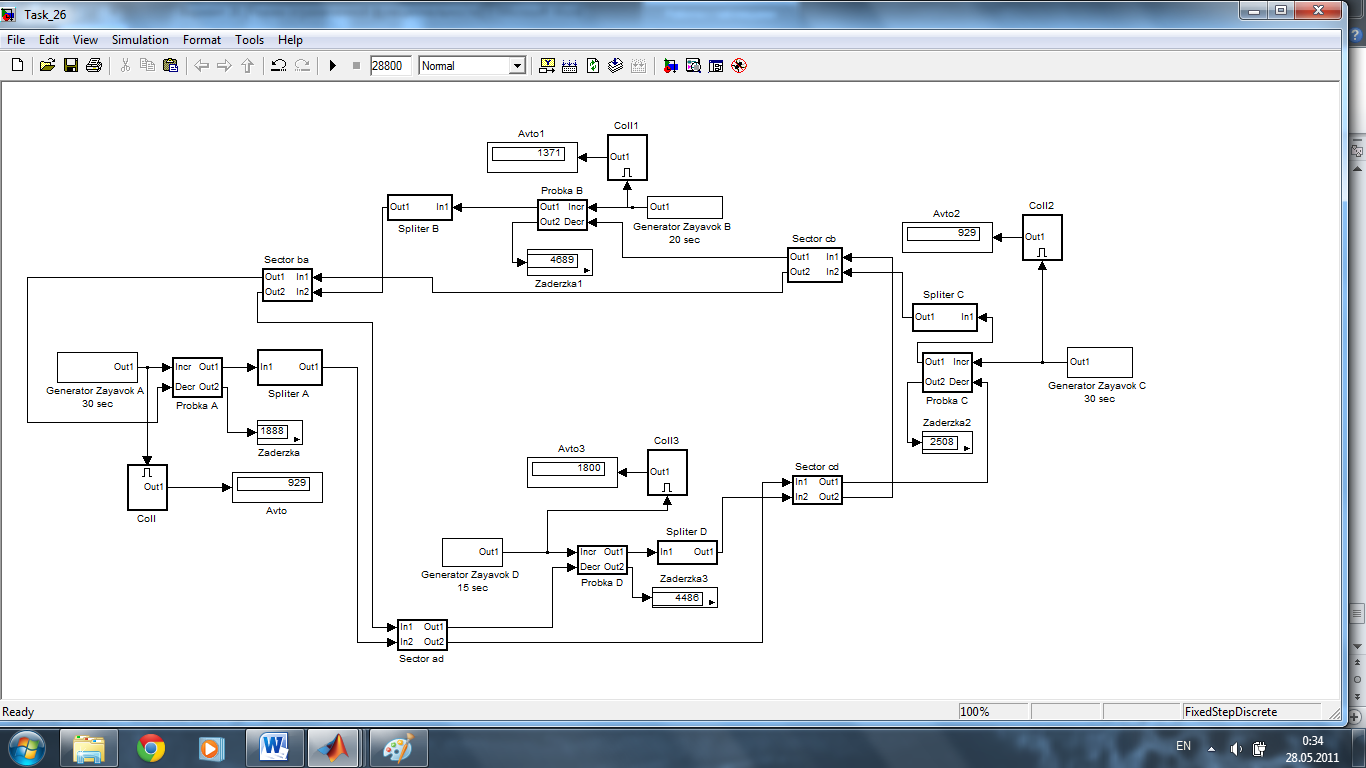Select the Generator Zayavok B block
Viewport: 1366px width, 768px height.
(684, 207)
